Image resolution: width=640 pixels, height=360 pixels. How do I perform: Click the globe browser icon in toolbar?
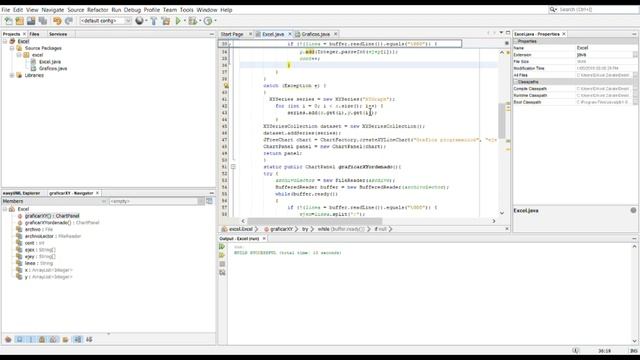140,21
